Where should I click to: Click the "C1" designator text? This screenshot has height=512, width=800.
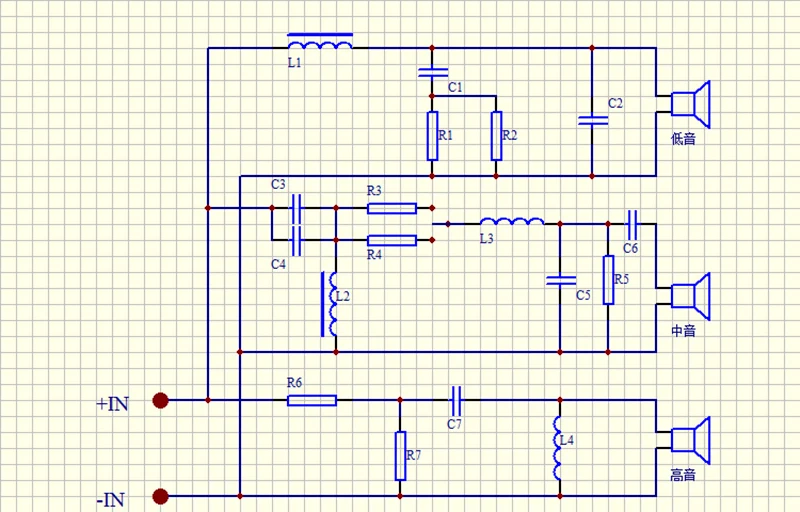(x=455, y=88)
